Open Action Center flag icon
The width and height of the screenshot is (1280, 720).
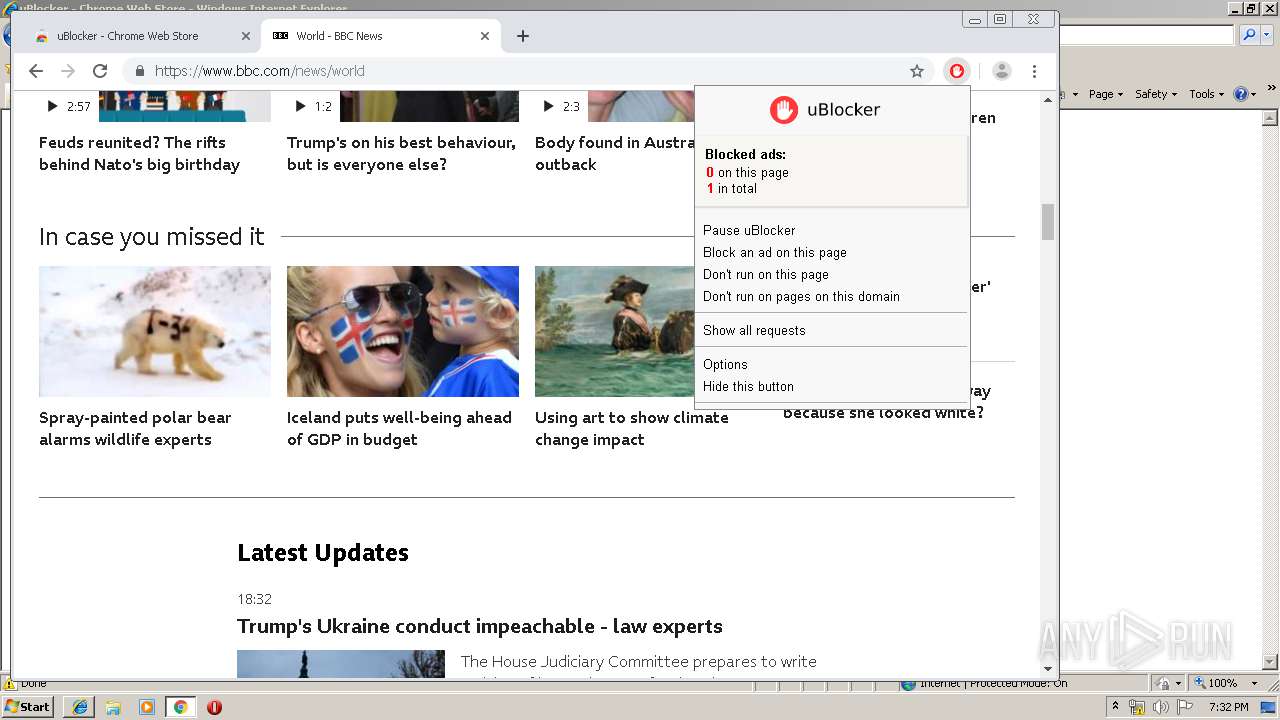pyautogui.click(x=1184, y=707)
